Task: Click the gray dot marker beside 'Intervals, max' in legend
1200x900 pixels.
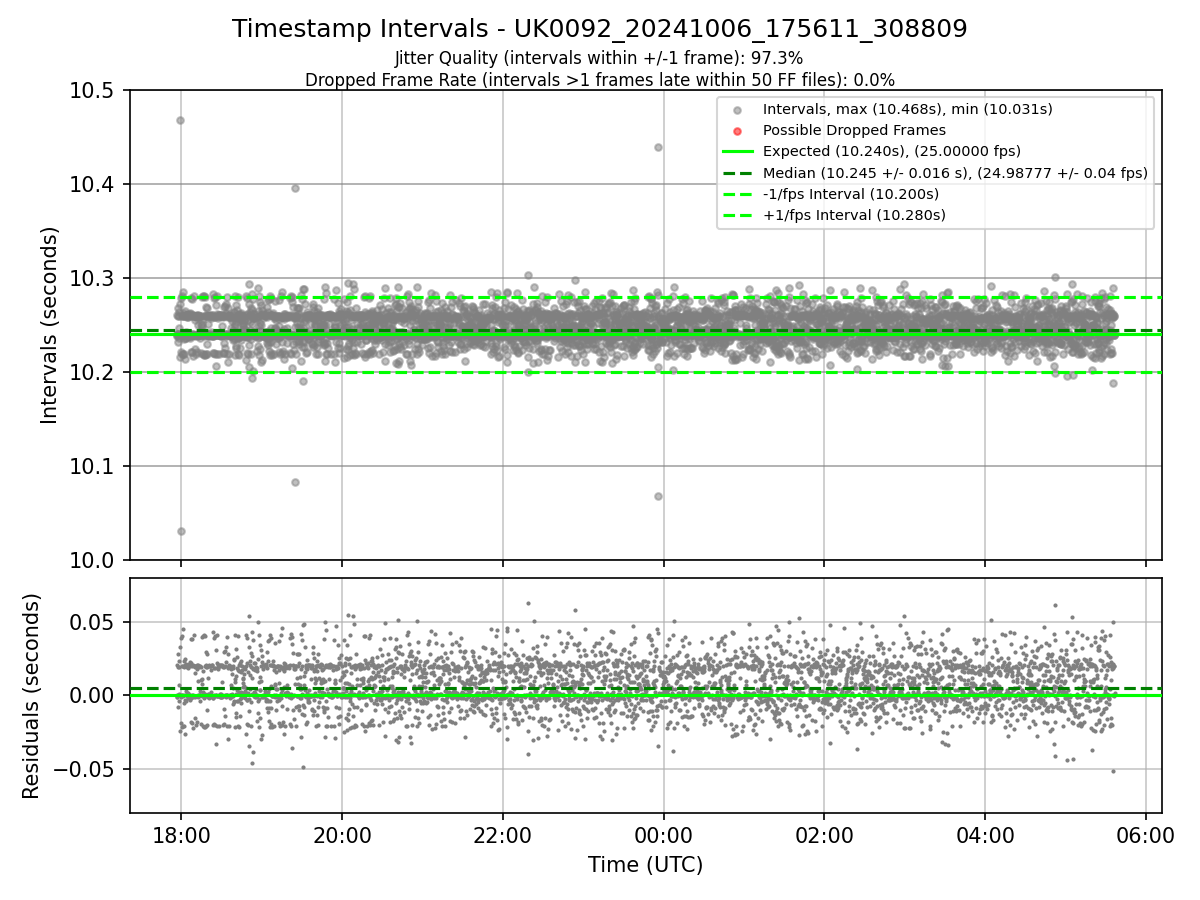Action: 737,110
